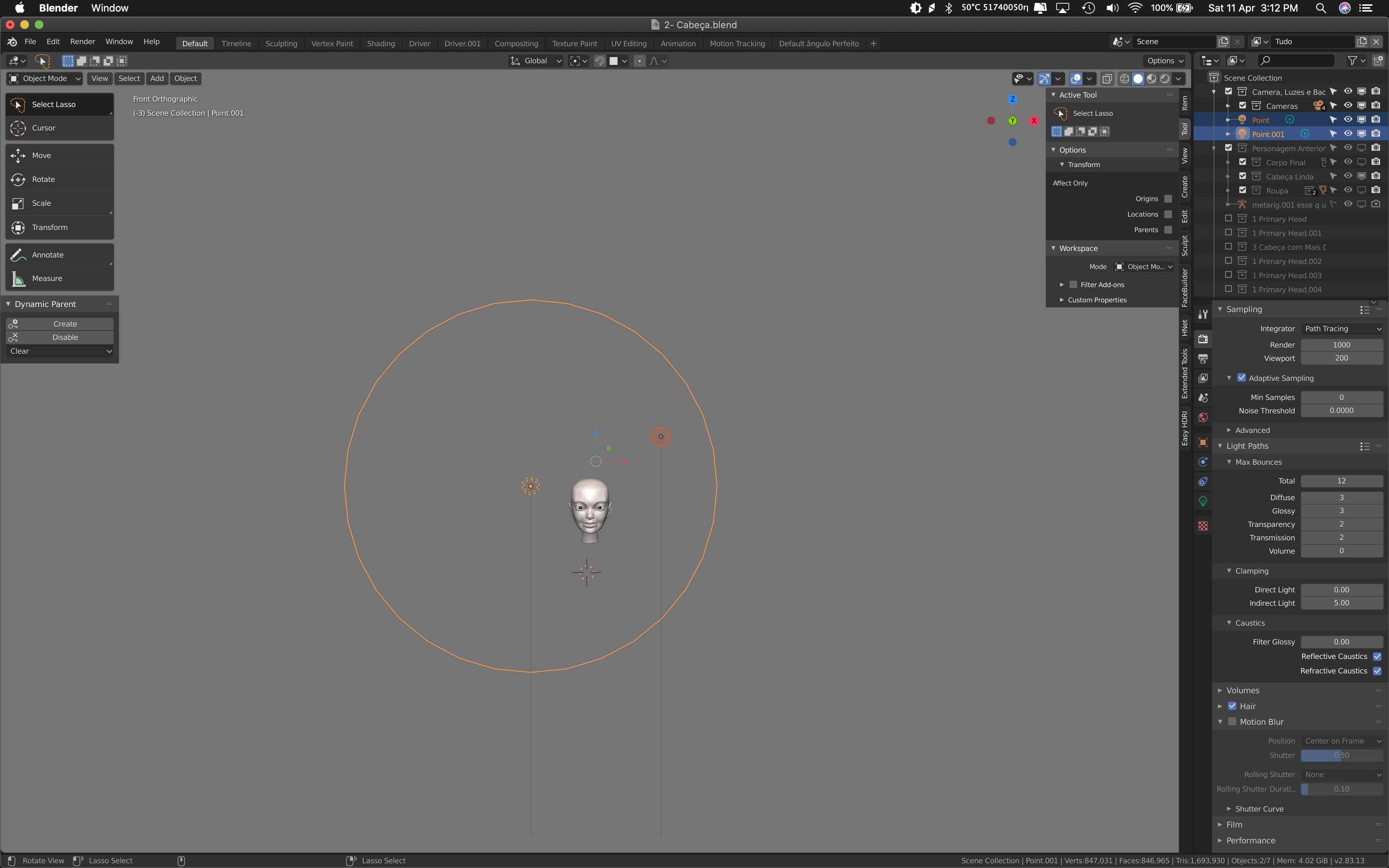The height and width of the screenshot is (868, 1389).
Task: Open the Render menu
Action: (82, 42)
